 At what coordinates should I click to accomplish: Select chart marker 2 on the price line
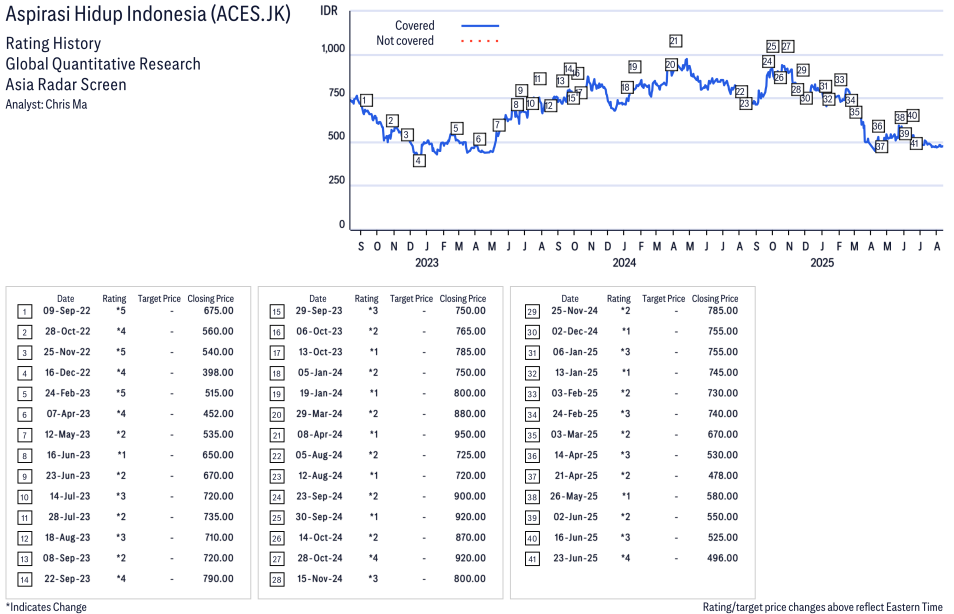pos(392,121)
